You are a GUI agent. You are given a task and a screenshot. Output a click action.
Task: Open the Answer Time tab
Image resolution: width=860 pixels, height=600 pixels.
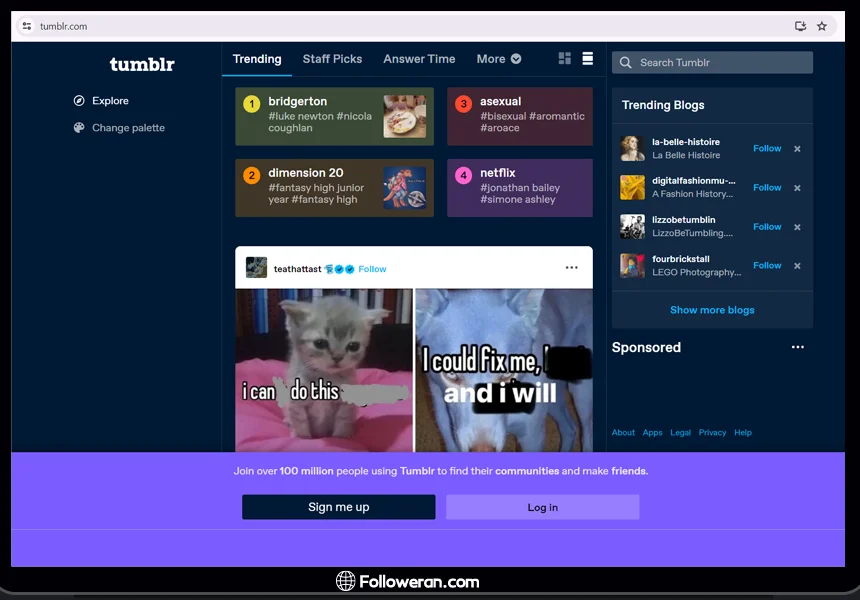click(x=419, y=59)
